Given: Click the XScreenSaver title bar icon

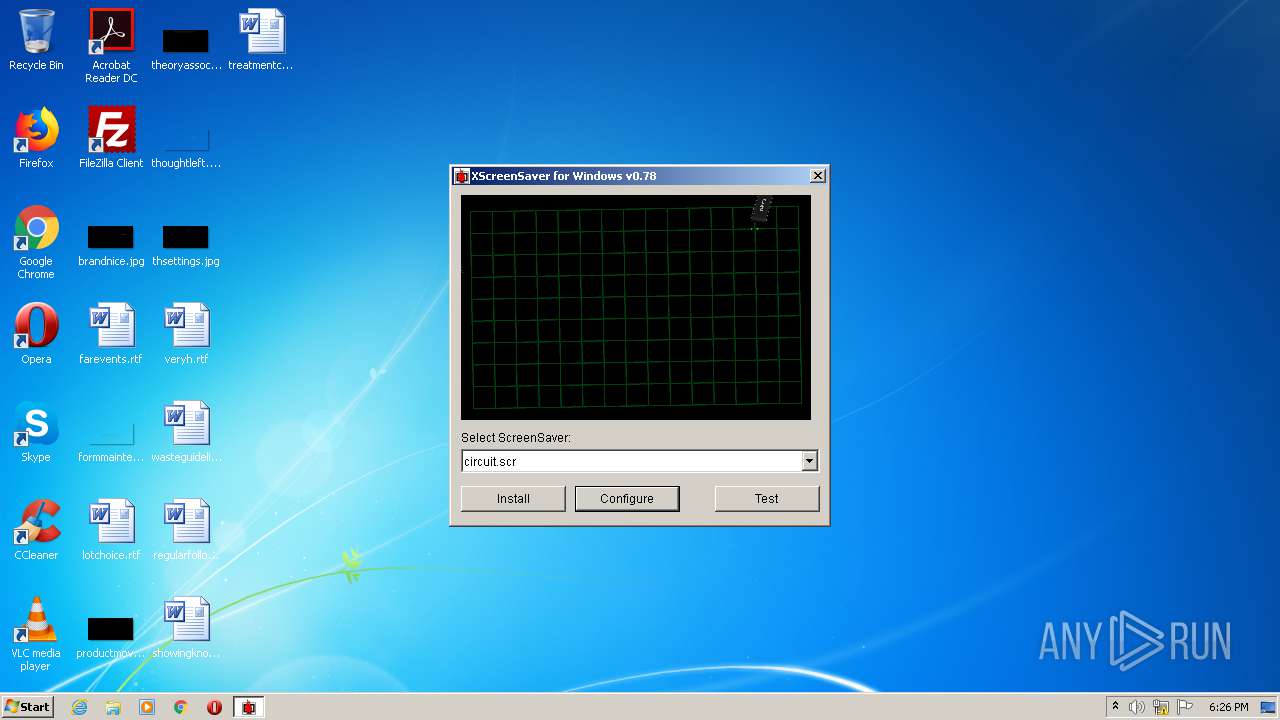Looking at the screenshot, I should [461, 176].
